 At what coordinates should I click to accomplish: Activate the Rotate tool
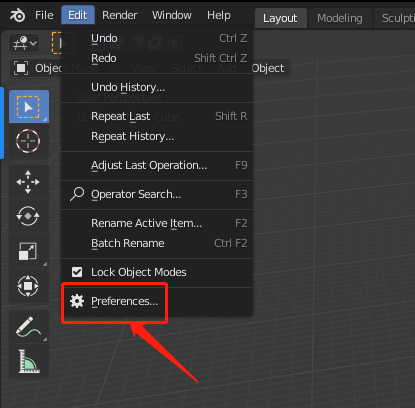[x=28, y=216]
